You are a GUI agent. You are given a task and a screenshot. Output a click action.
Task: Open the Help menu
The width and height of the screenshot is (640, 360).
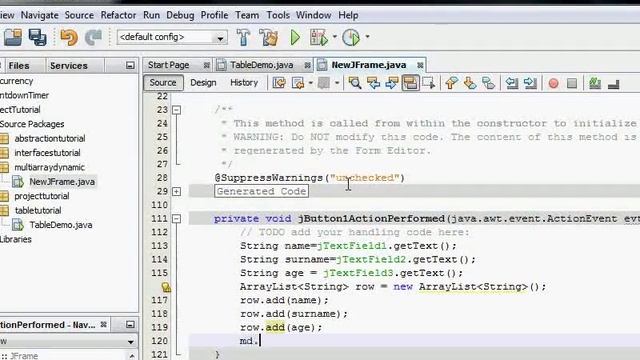348,16
